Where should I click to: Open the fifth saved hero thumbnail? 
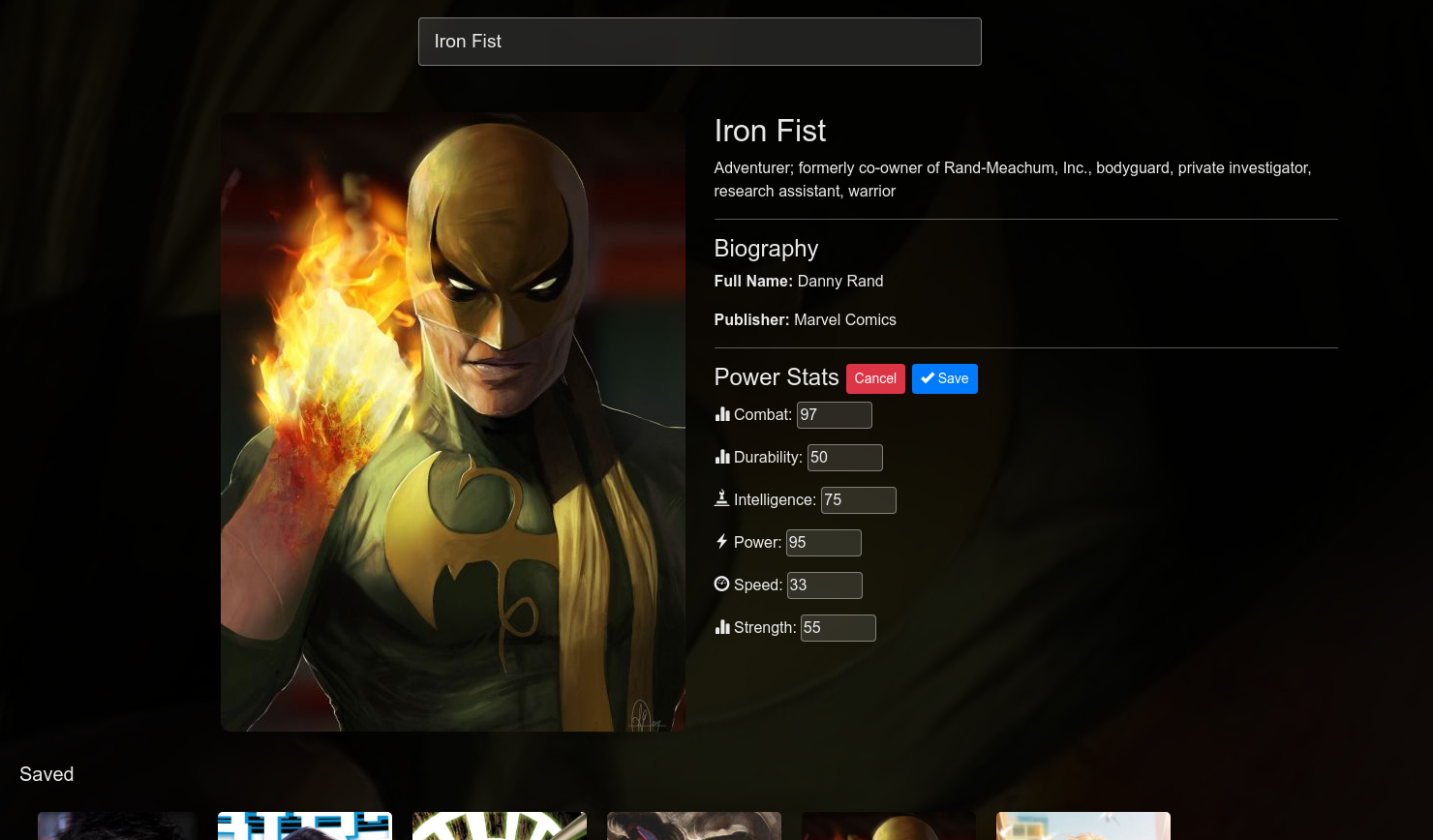[889, 825]
